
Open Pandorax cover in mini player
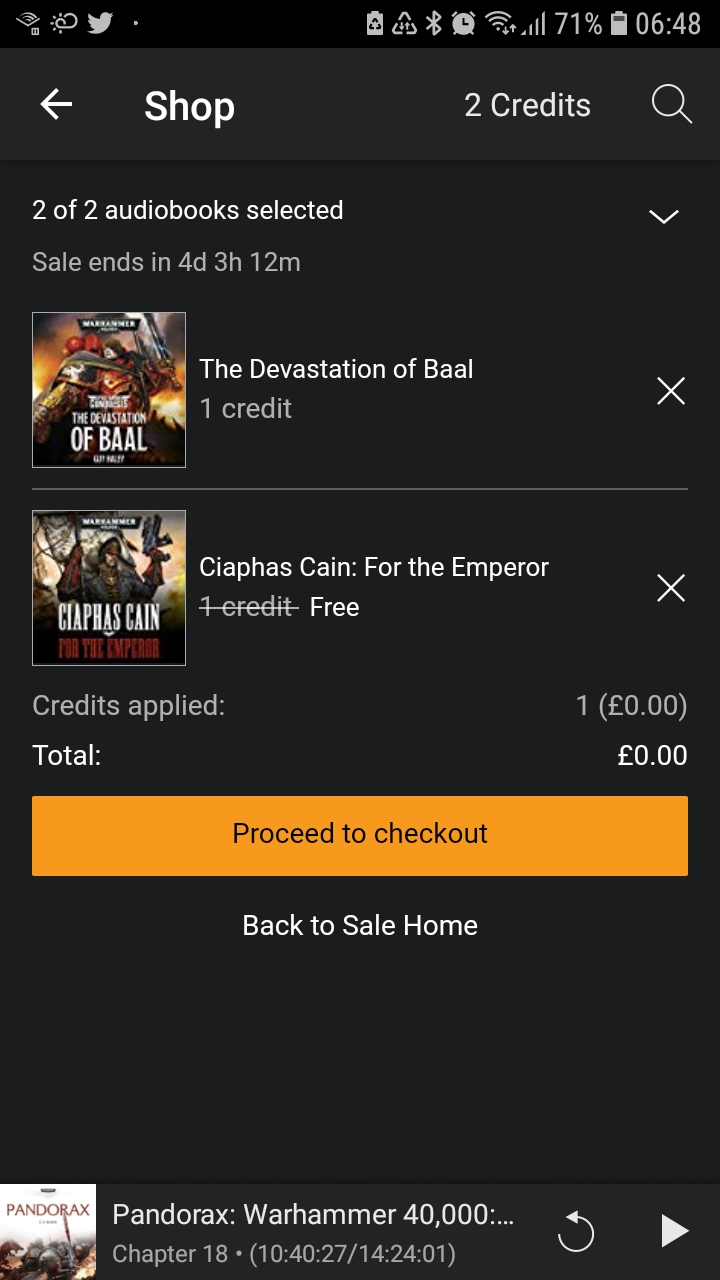(x=48, y=1232)
